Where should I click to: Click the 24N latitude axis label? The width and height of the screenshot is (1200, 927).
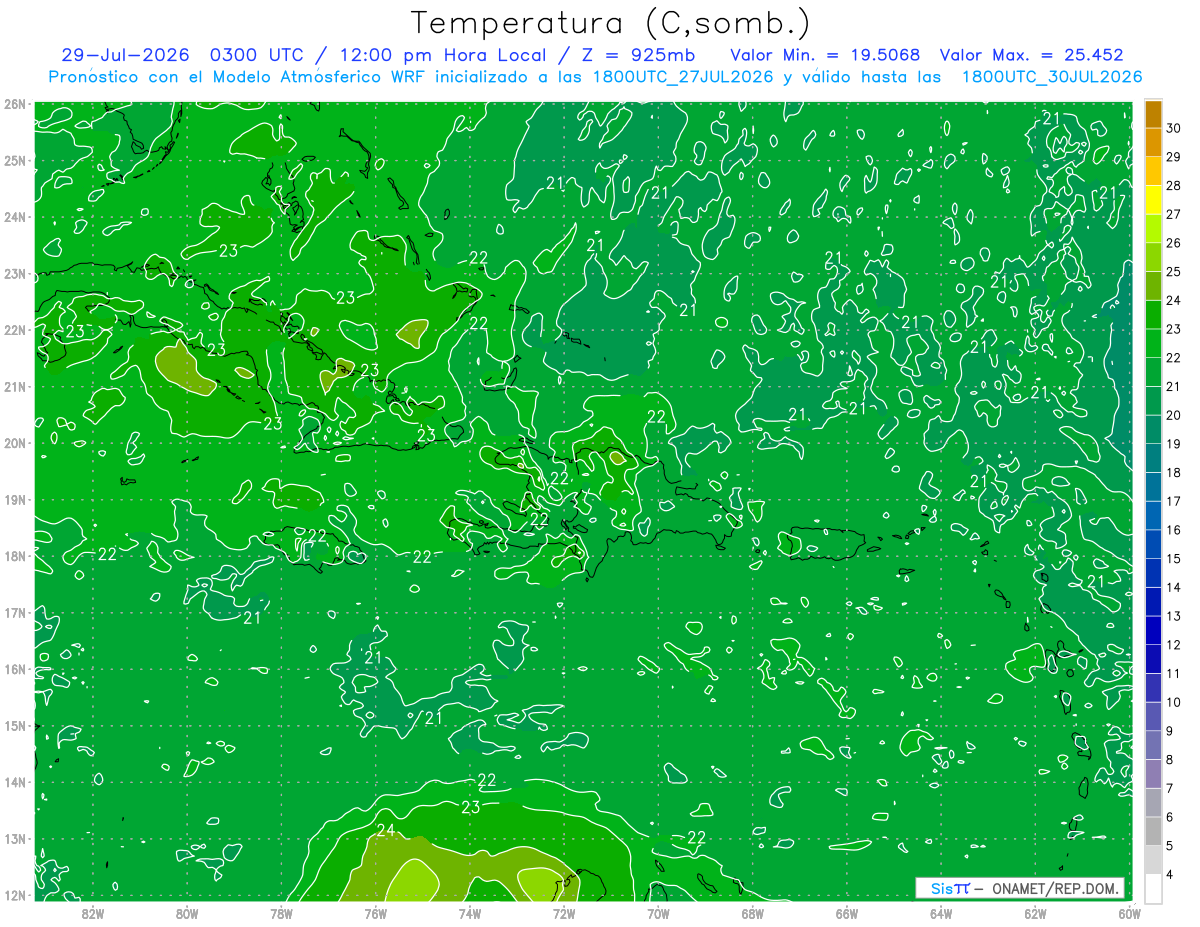[x=14, y=217]
